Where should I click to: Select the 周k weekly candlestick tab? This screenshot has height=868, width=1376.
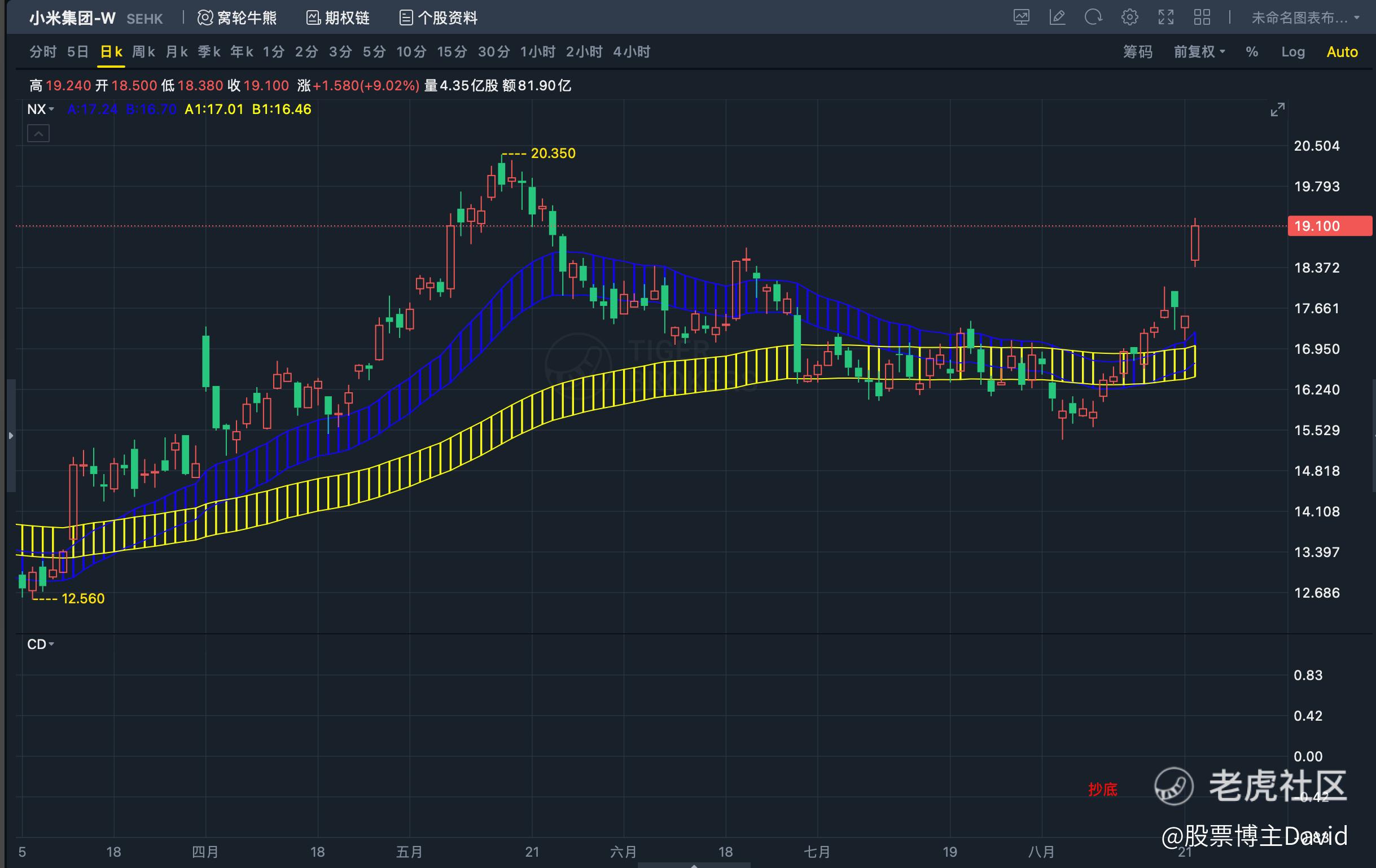[143, 52]
